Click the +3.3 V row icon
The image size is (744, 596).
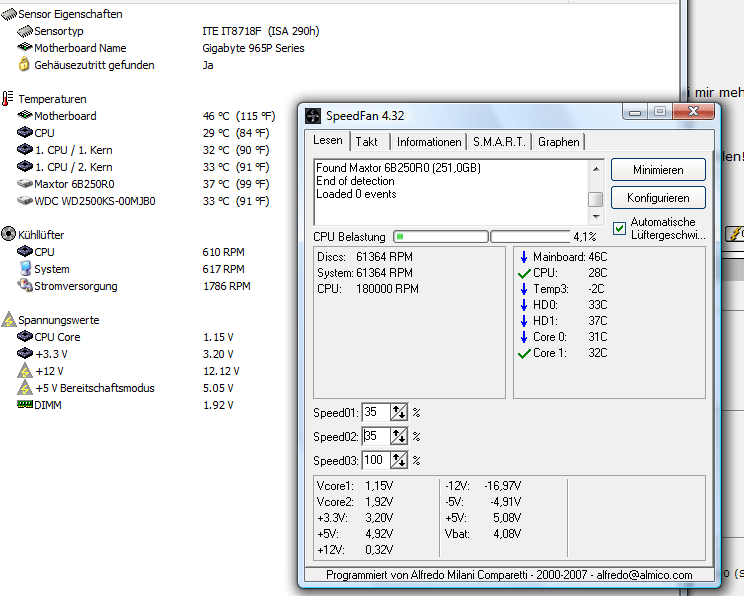point(25,354)
